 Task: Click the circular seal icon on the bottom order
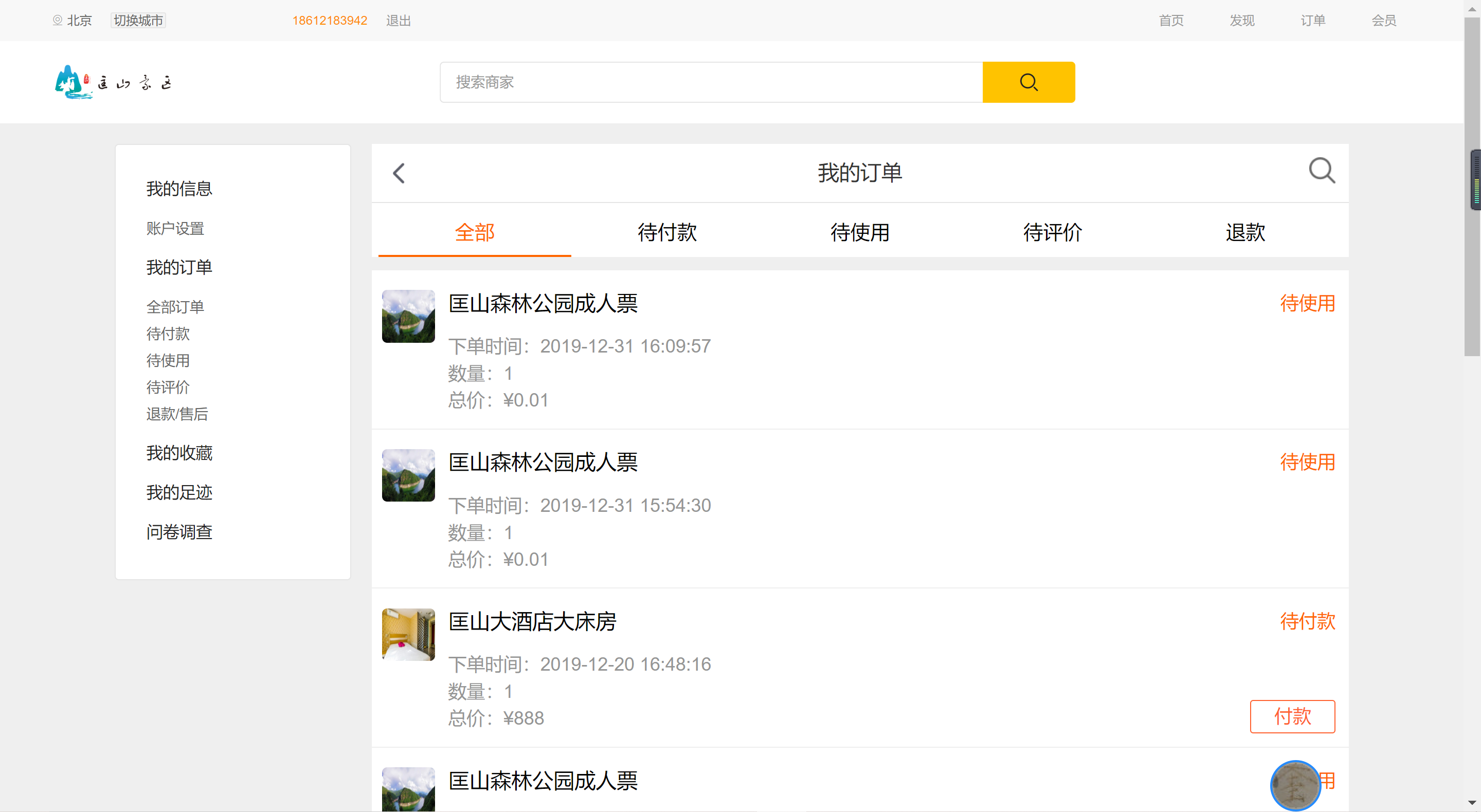click(x=1296, y=786)
